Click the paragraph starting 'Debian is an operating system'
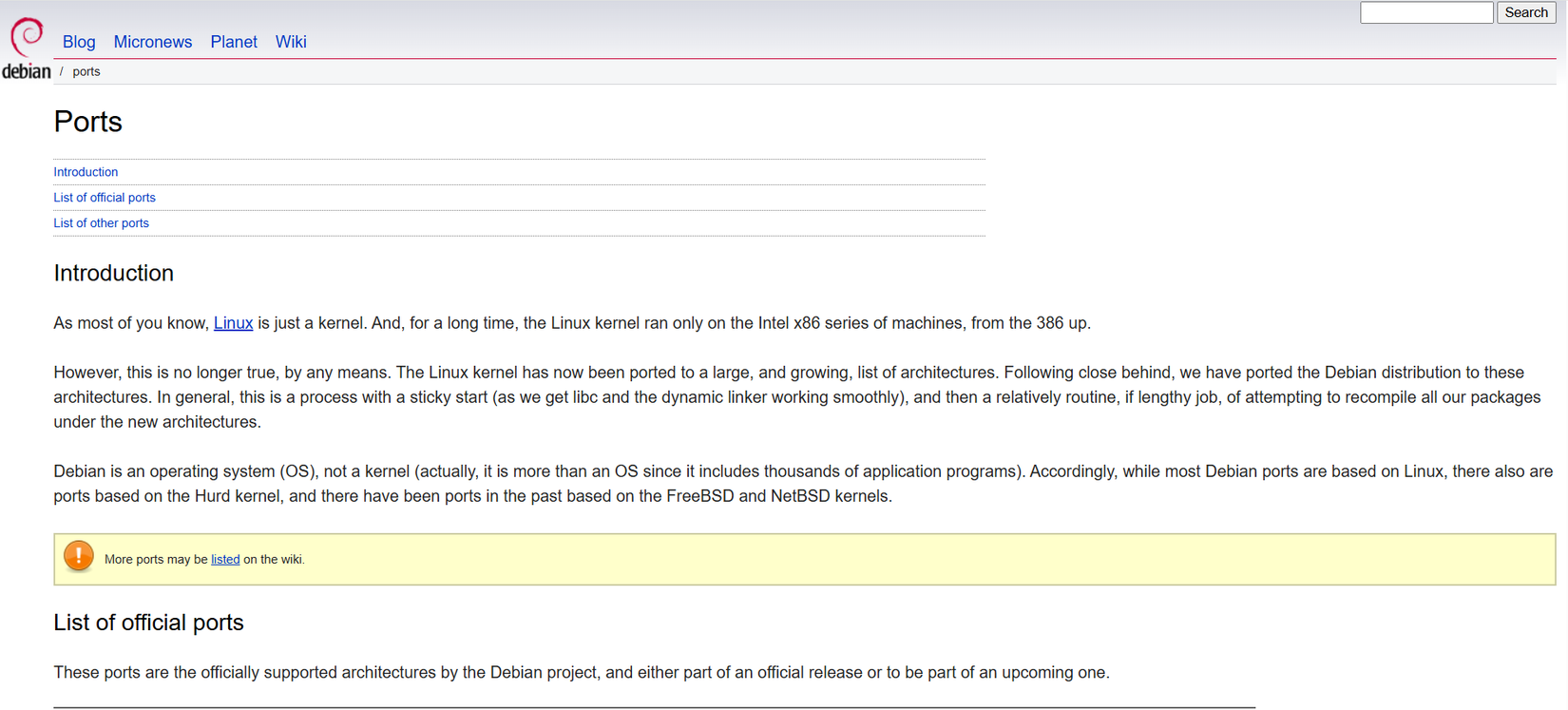Image resolution: width=1568 pixels, height=710 pixels. [804, 484]
